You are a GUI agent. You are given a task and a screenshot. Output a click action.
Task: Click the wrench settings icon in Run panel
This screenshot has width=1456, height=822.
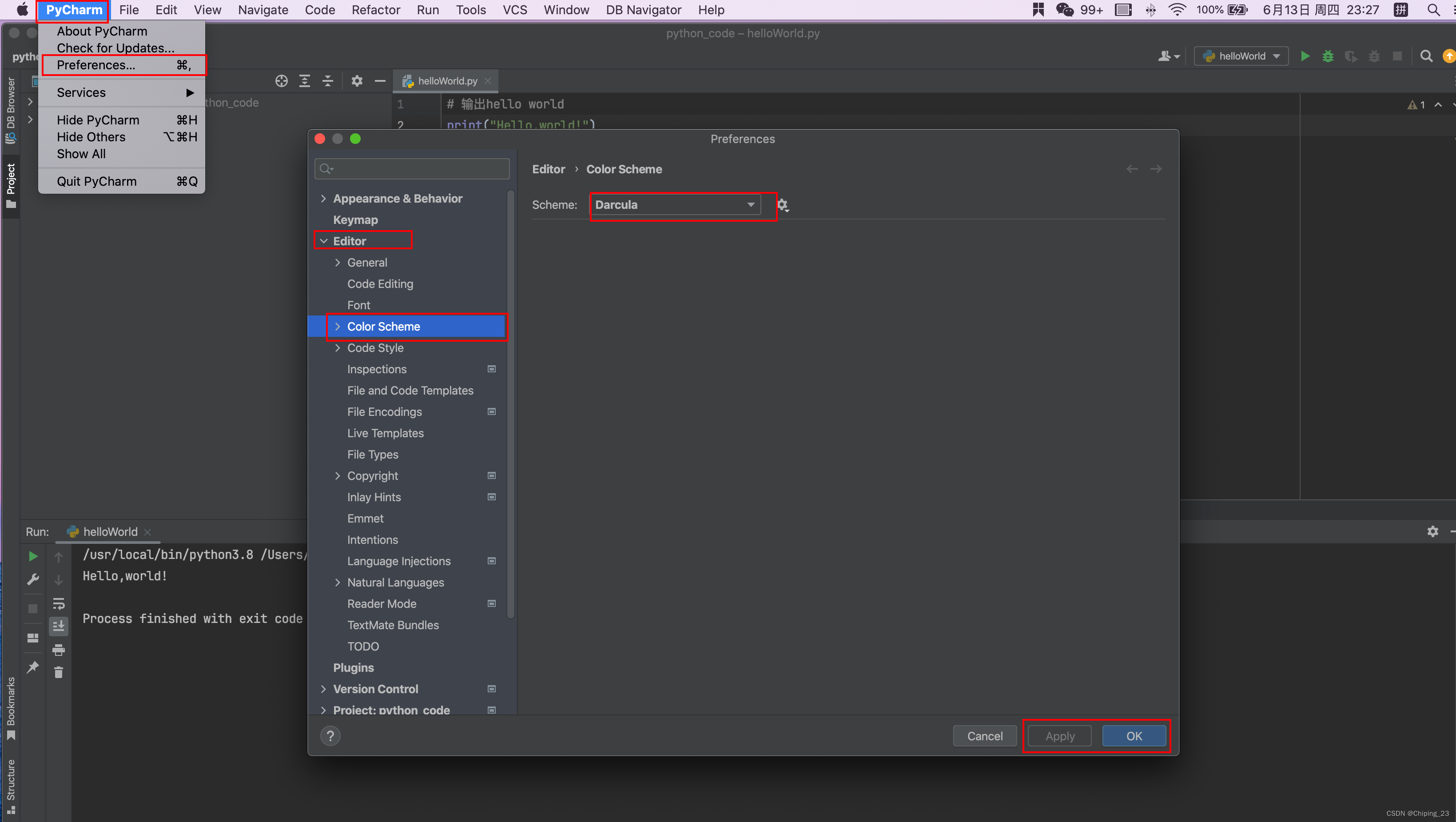click(x=33, y=579)
